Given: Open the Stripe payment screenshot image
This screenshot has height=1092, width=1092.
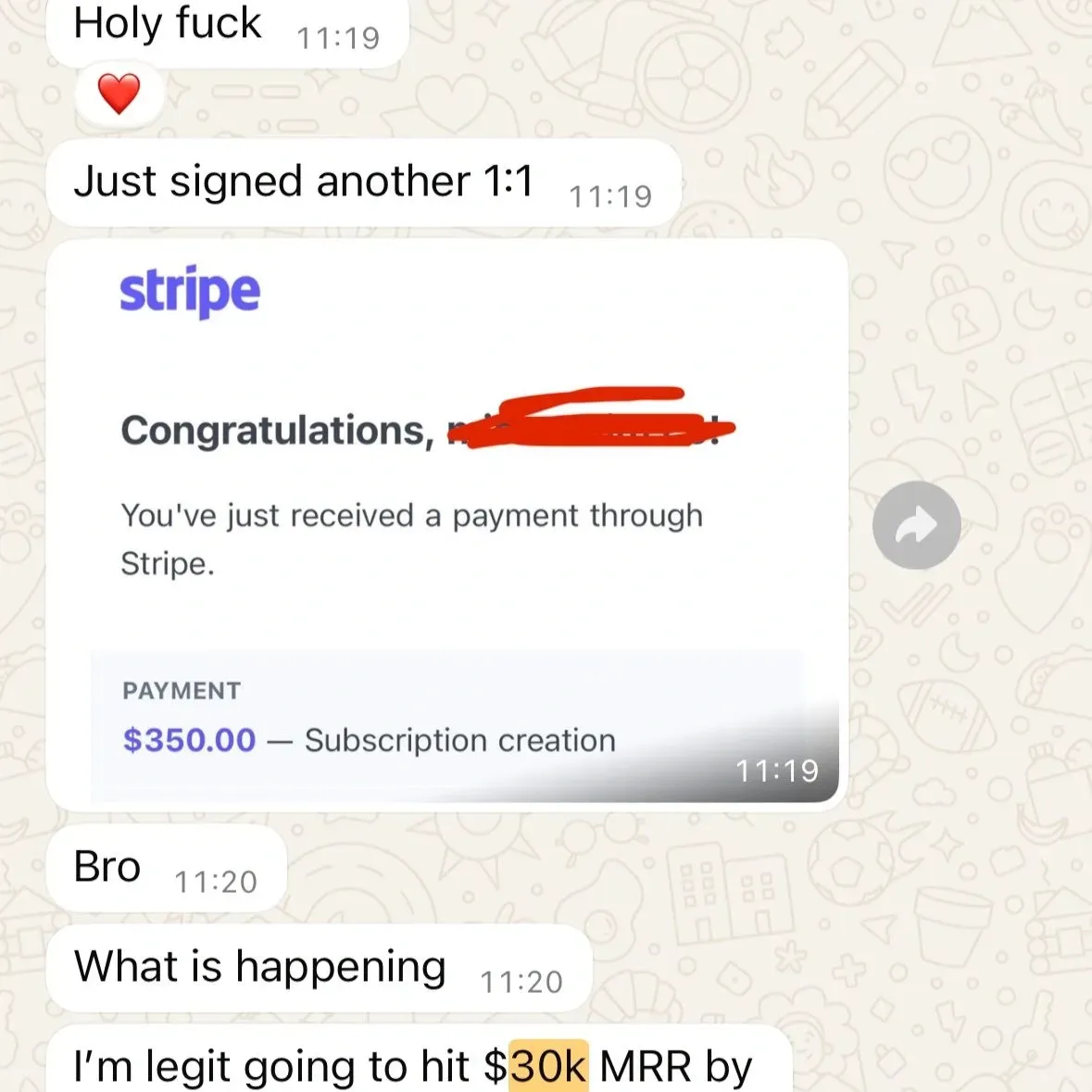Looking at the screenshot, I should 447,525.
